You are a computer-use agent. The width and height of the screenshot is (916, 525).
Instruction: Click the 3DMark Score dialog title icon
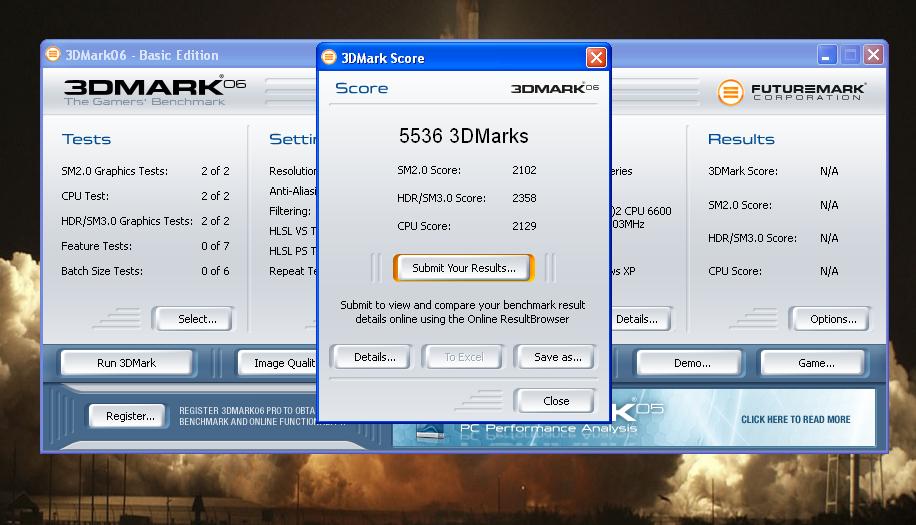pyautogui.click(x=329, y=57)
